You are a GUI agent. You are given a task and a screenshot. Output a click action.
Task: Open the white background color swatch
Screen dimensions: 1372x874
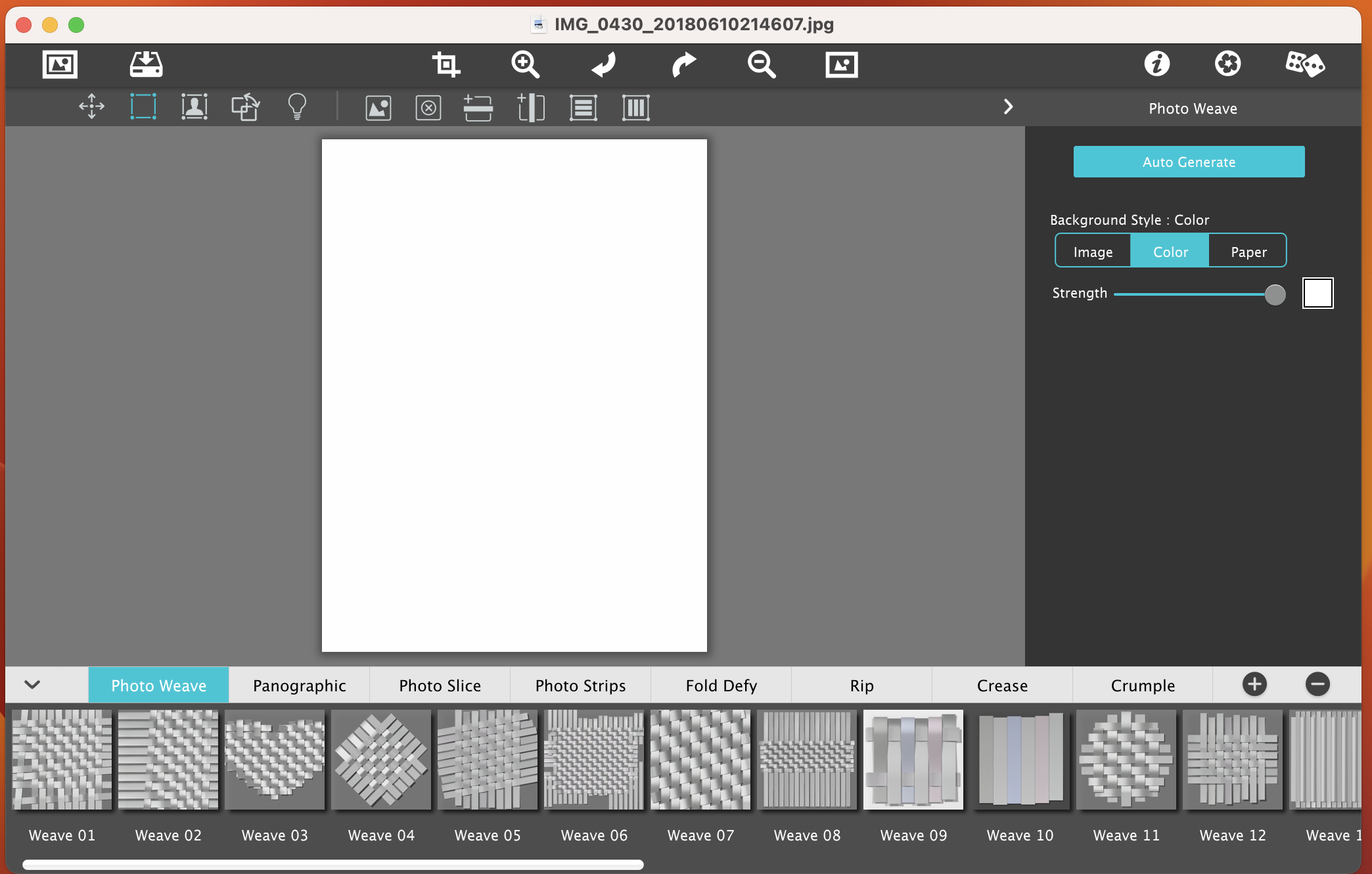[x=1317, y=293]
